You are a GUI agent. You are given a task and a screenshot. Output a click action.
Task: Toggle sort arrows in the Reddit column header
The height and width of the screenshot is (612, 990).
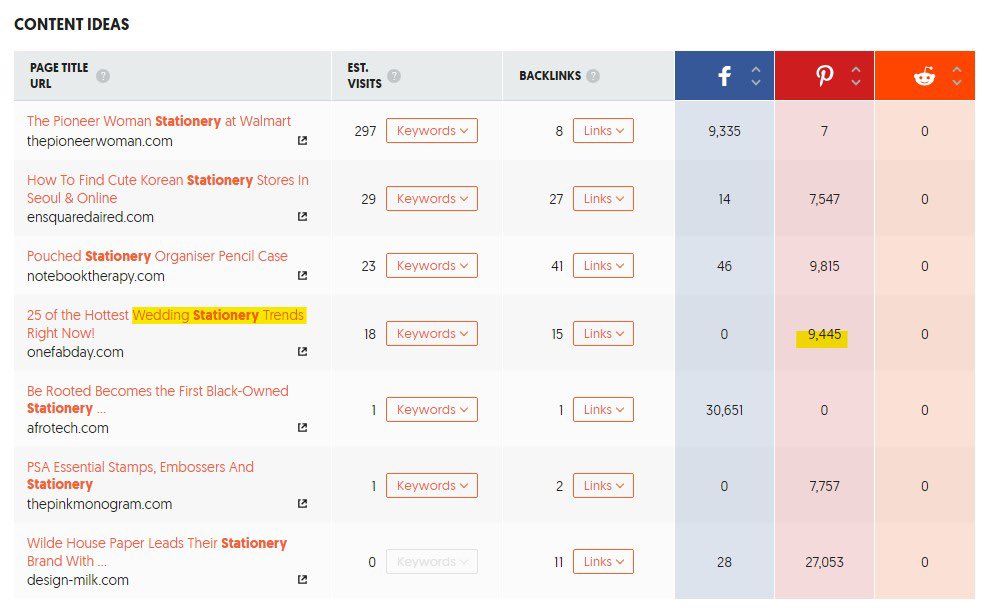point(957,76)
